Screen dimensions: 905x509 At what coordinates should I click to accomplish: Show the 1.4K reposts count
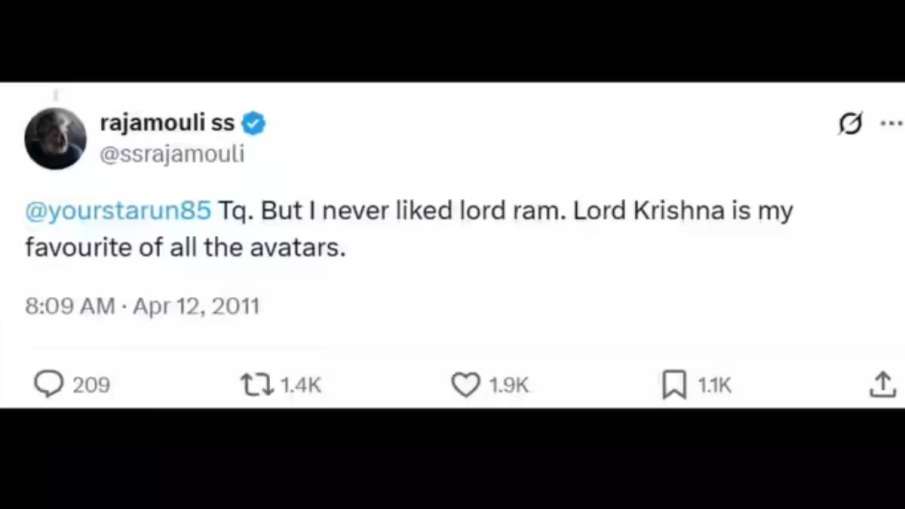301,385
